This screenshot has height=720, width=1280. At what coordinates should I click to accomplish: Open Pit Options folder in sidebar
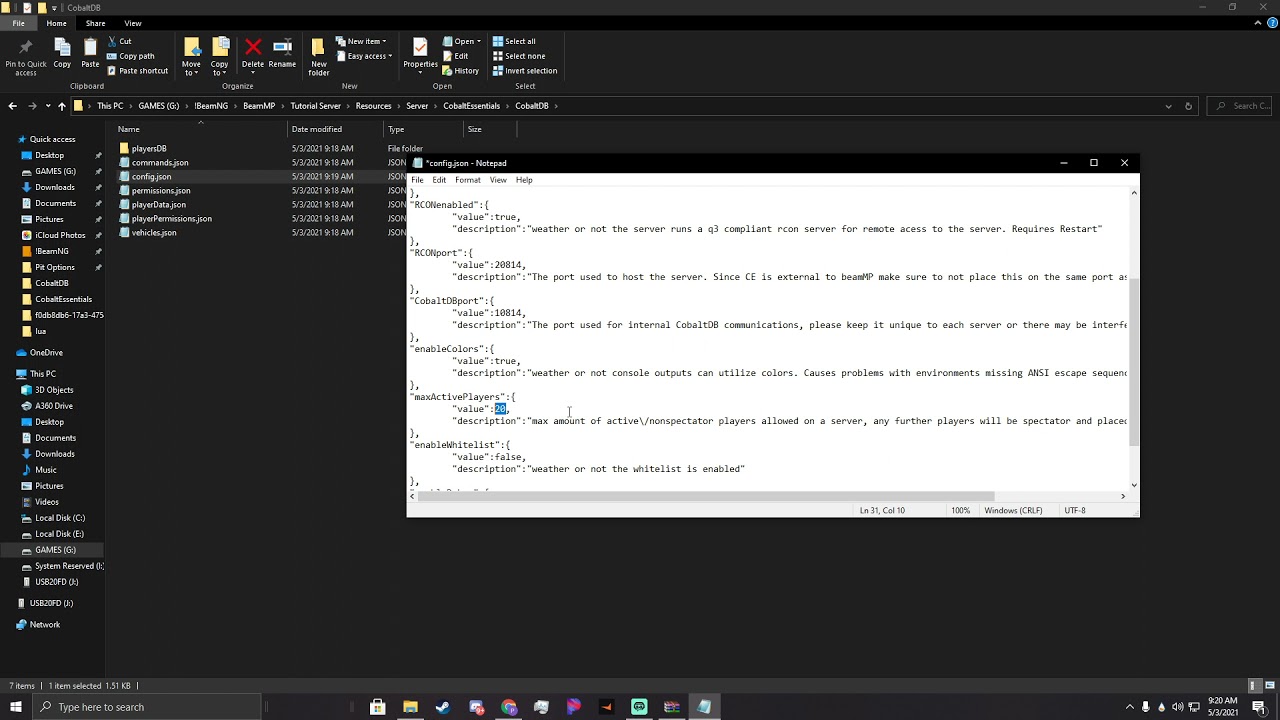coord(54,267)
